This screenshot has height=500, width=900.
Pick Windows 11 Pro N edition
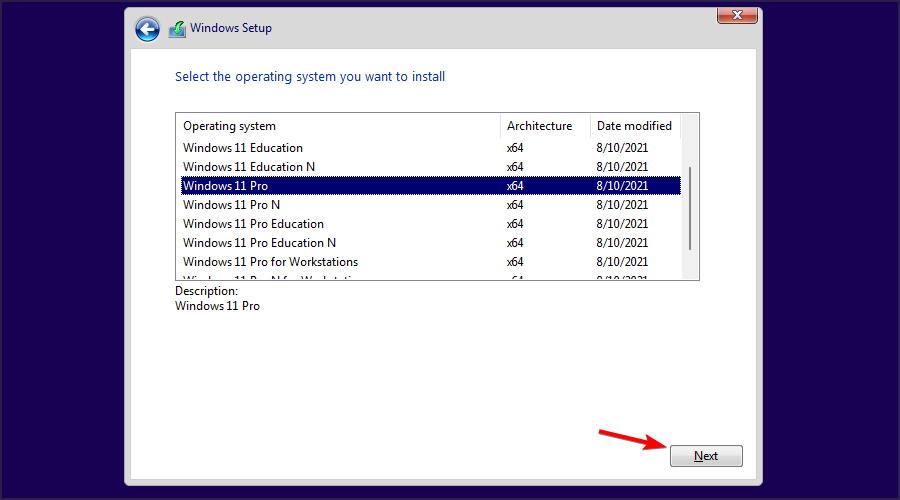[x=231, y=205]
